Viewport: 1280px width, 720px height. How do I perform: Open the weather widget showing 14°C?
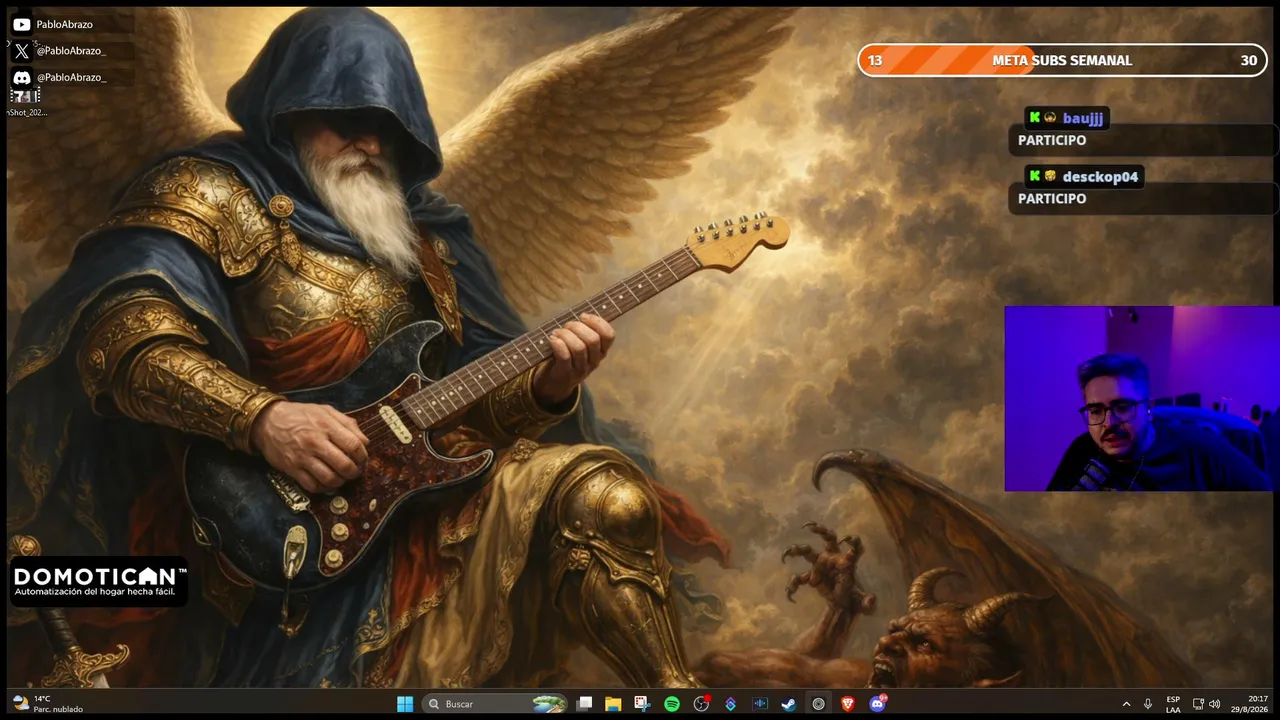coord(48,704)
